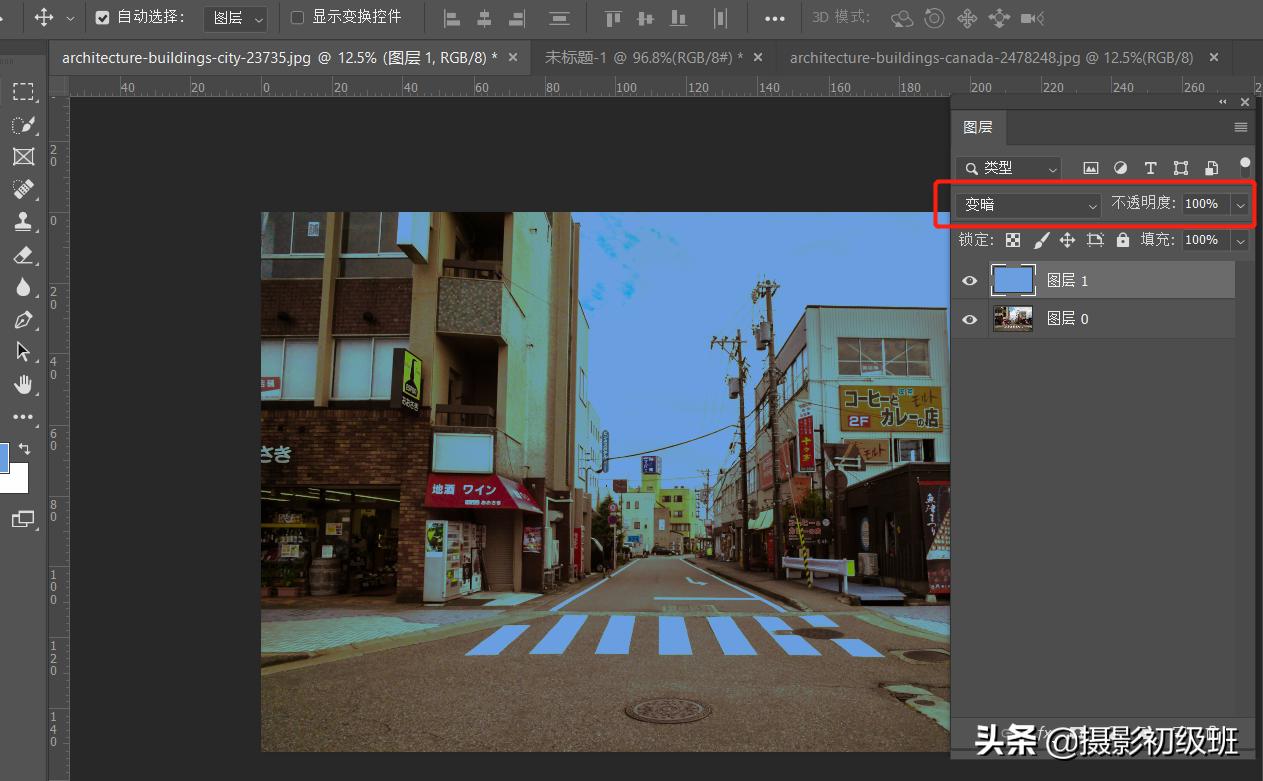This screenshot has height=781, width=1263.
Task: Click the blue foreground color swatch
Action: (3, 457)
